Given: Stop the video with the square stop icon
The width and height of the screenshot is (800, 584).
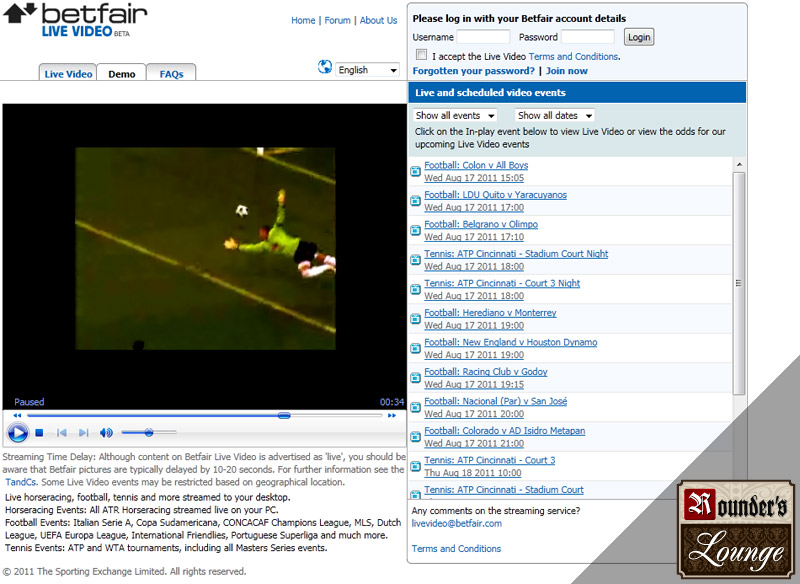Looking at the screenshot, I should pos(39,433).
